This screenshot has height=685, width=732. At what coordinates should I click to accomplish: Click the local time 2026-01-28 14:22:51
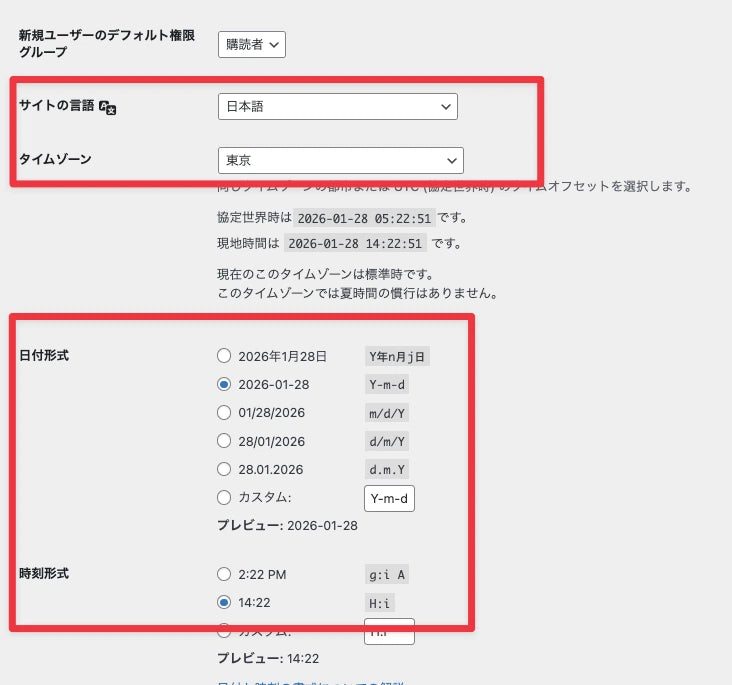click(355, 243)
